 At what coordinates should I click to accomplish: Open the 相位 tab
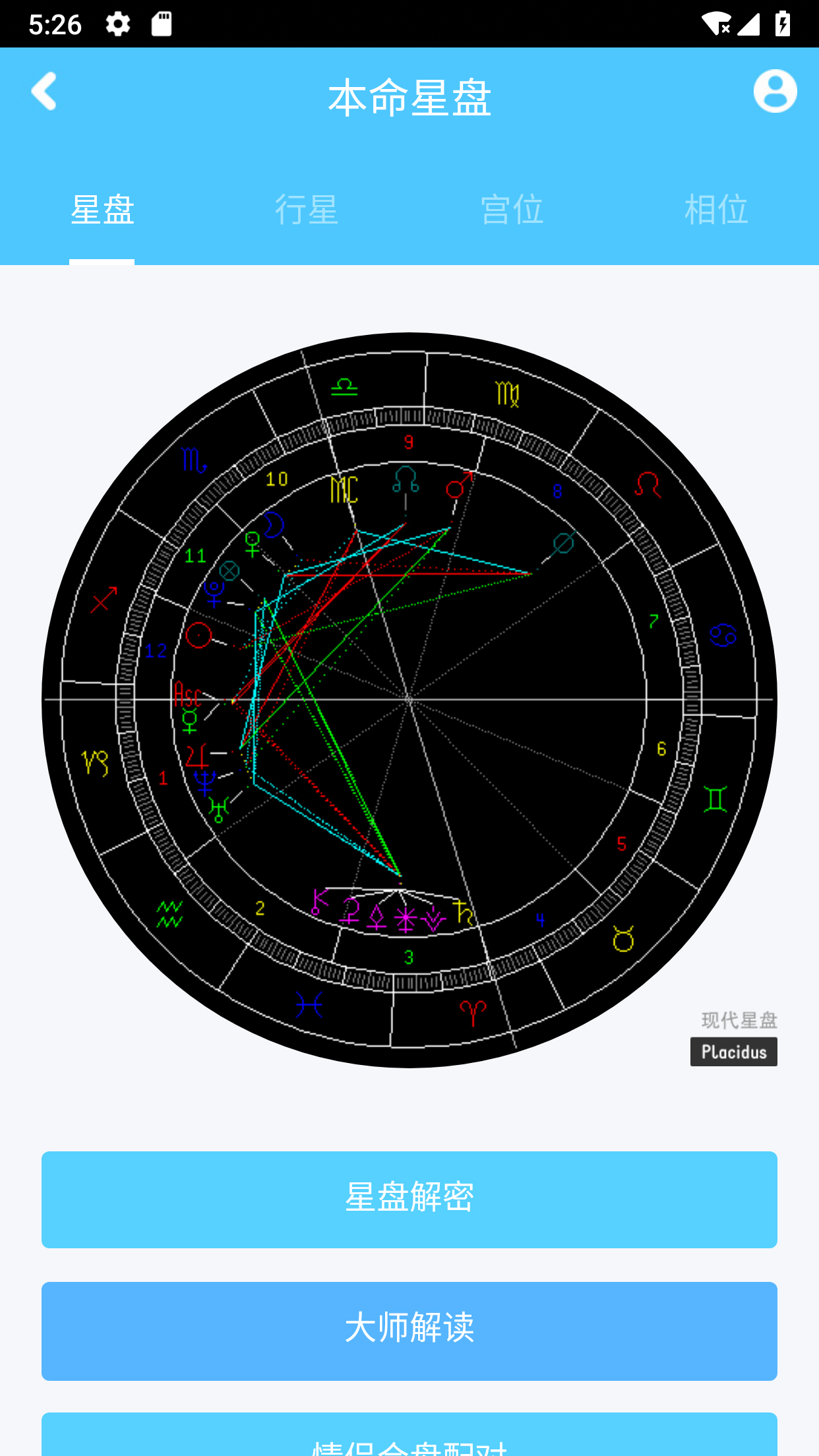pyautogui.click(x=716, y=210)
